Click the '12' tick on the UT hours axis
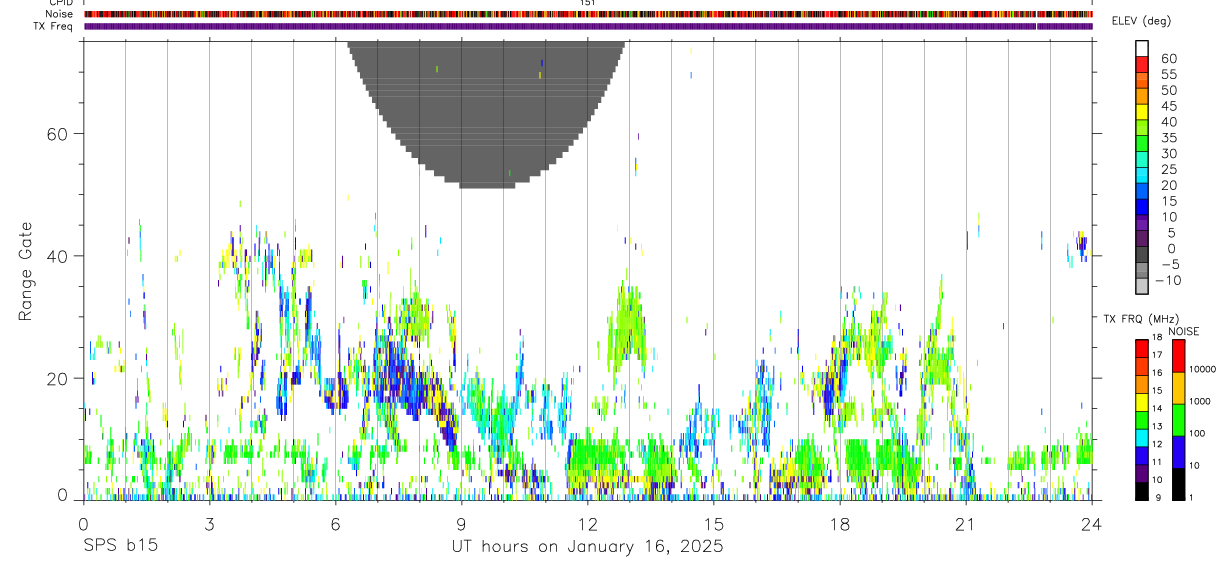The image size is (1228, 567). [588, 523]
